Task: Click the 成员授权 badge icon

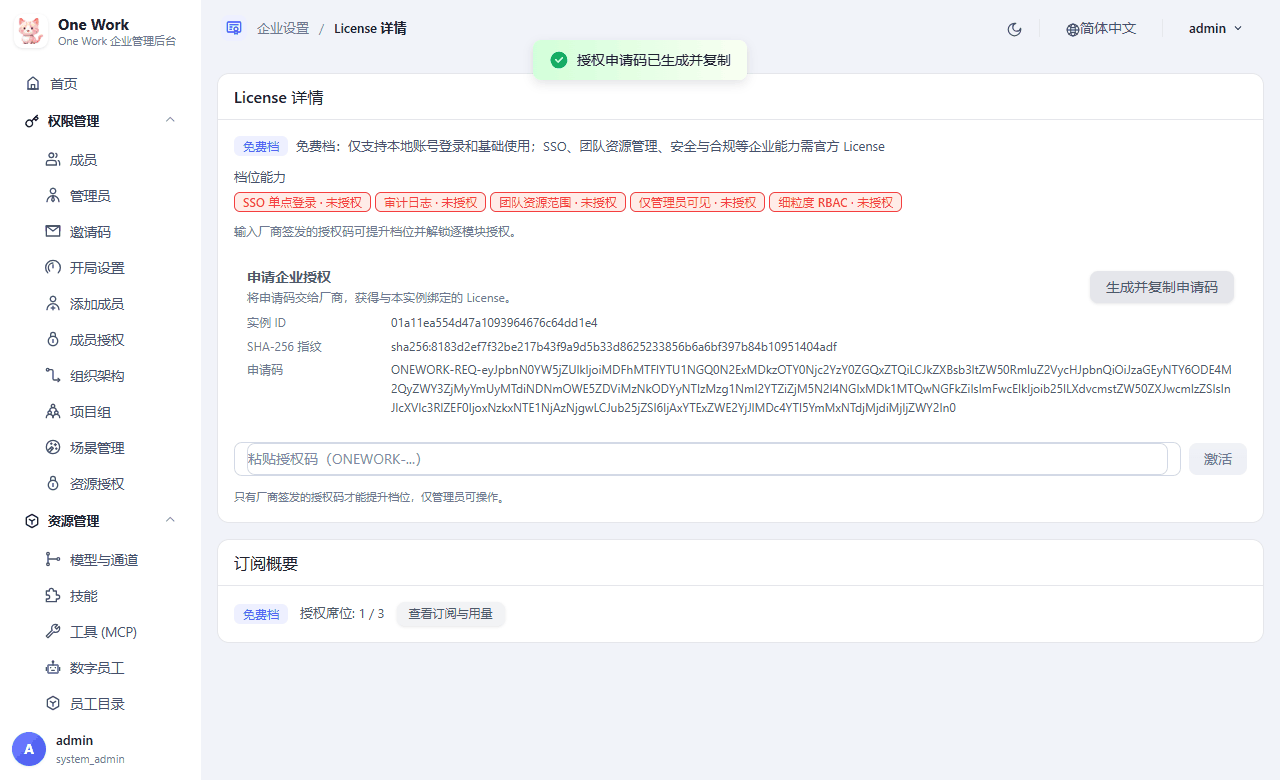Action: [x=53, y=340]
